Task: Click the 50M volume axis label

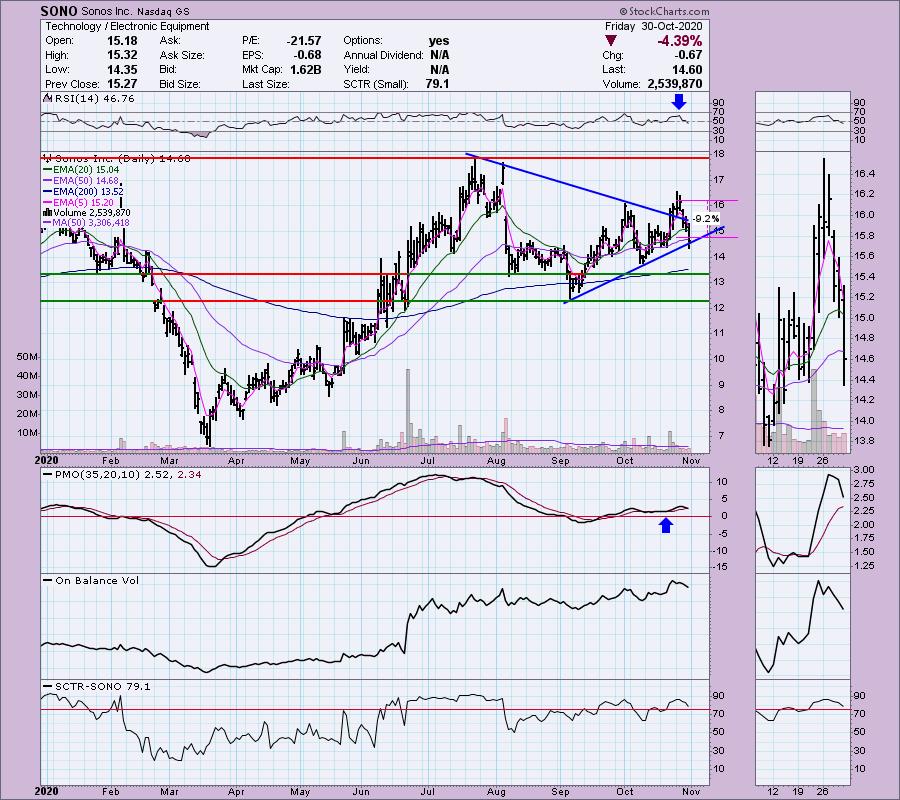Action: (x=26, y=357)
